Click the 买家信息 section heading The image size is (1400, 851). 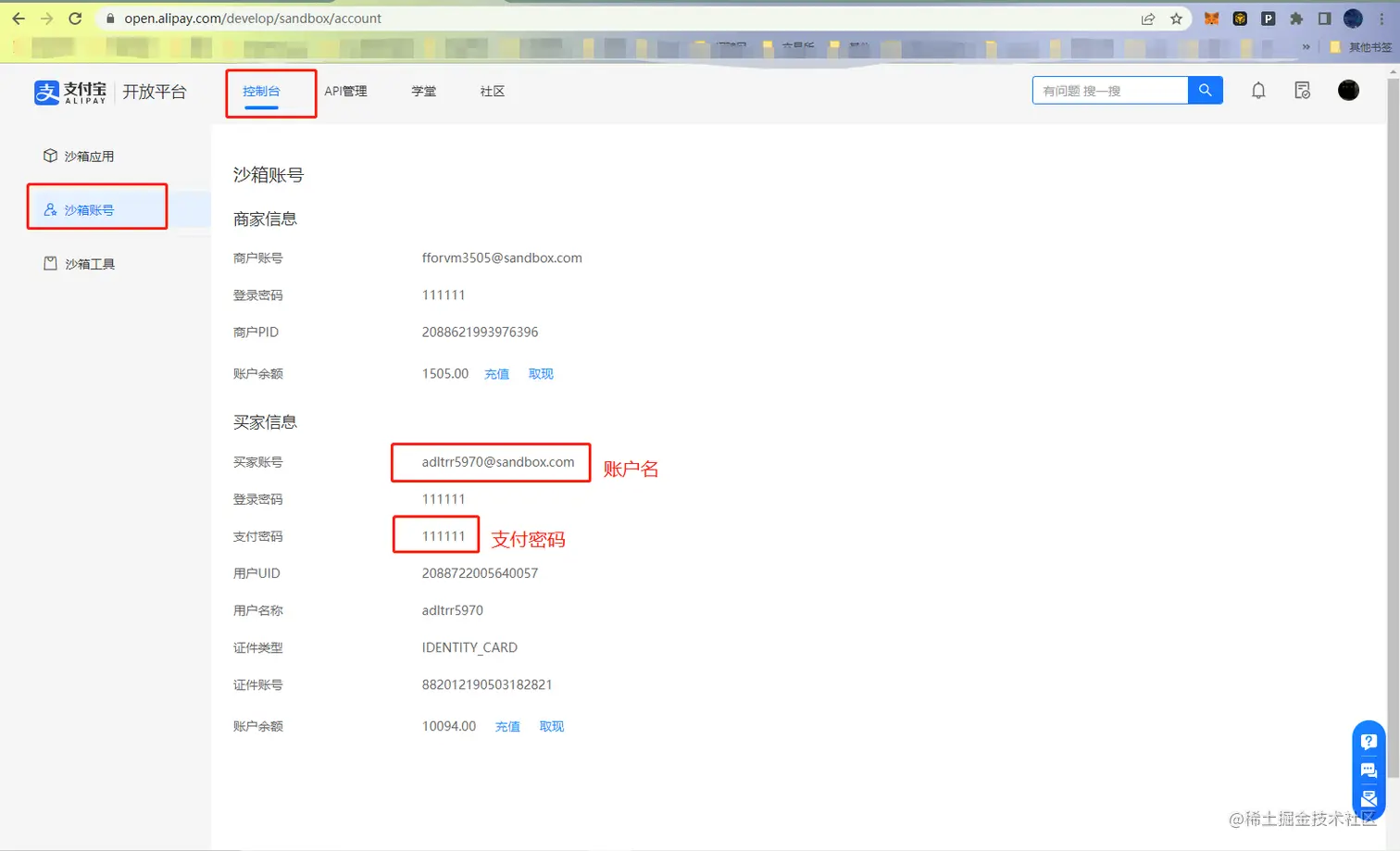point(265,422)
